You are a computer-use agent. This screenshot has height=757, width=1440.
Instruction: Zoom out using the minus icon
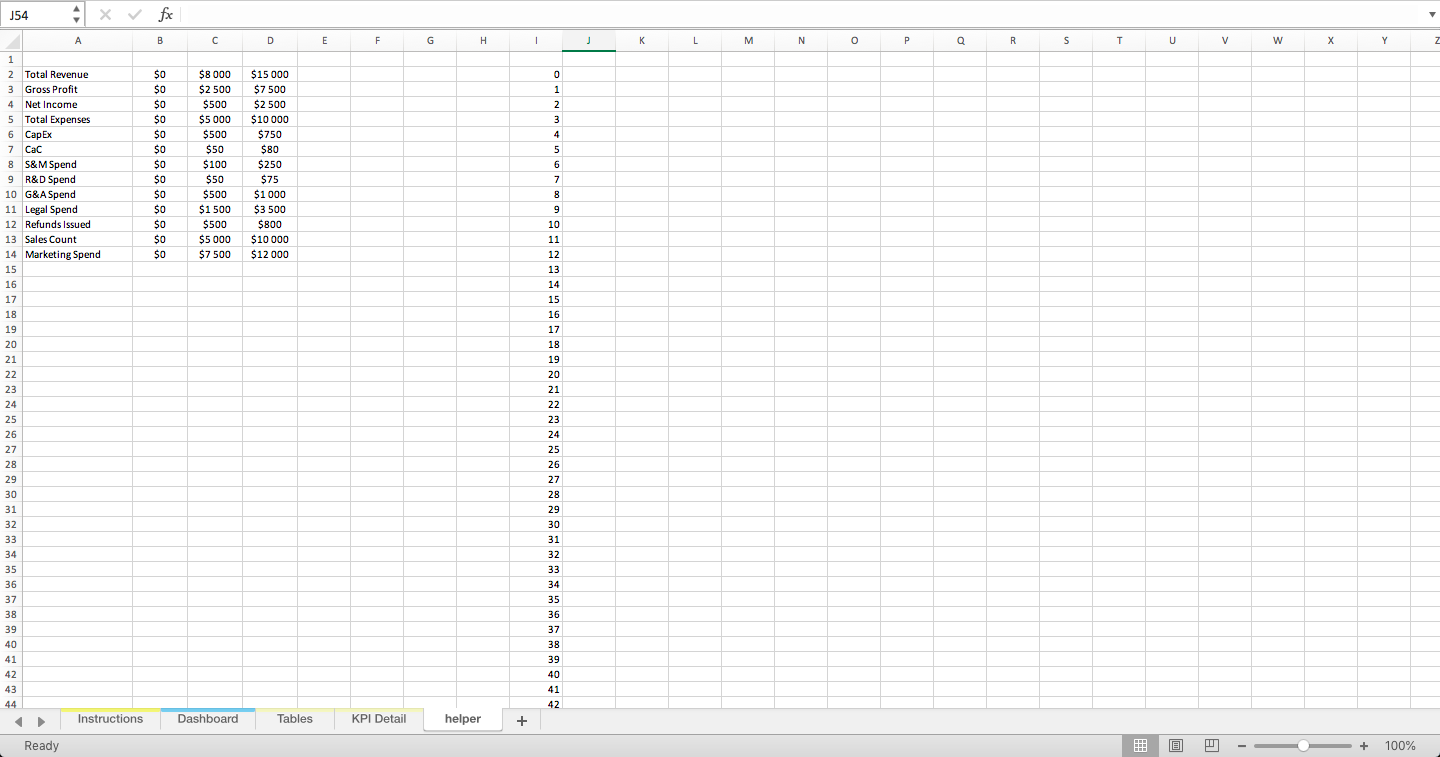click(x=1242, y=745)
